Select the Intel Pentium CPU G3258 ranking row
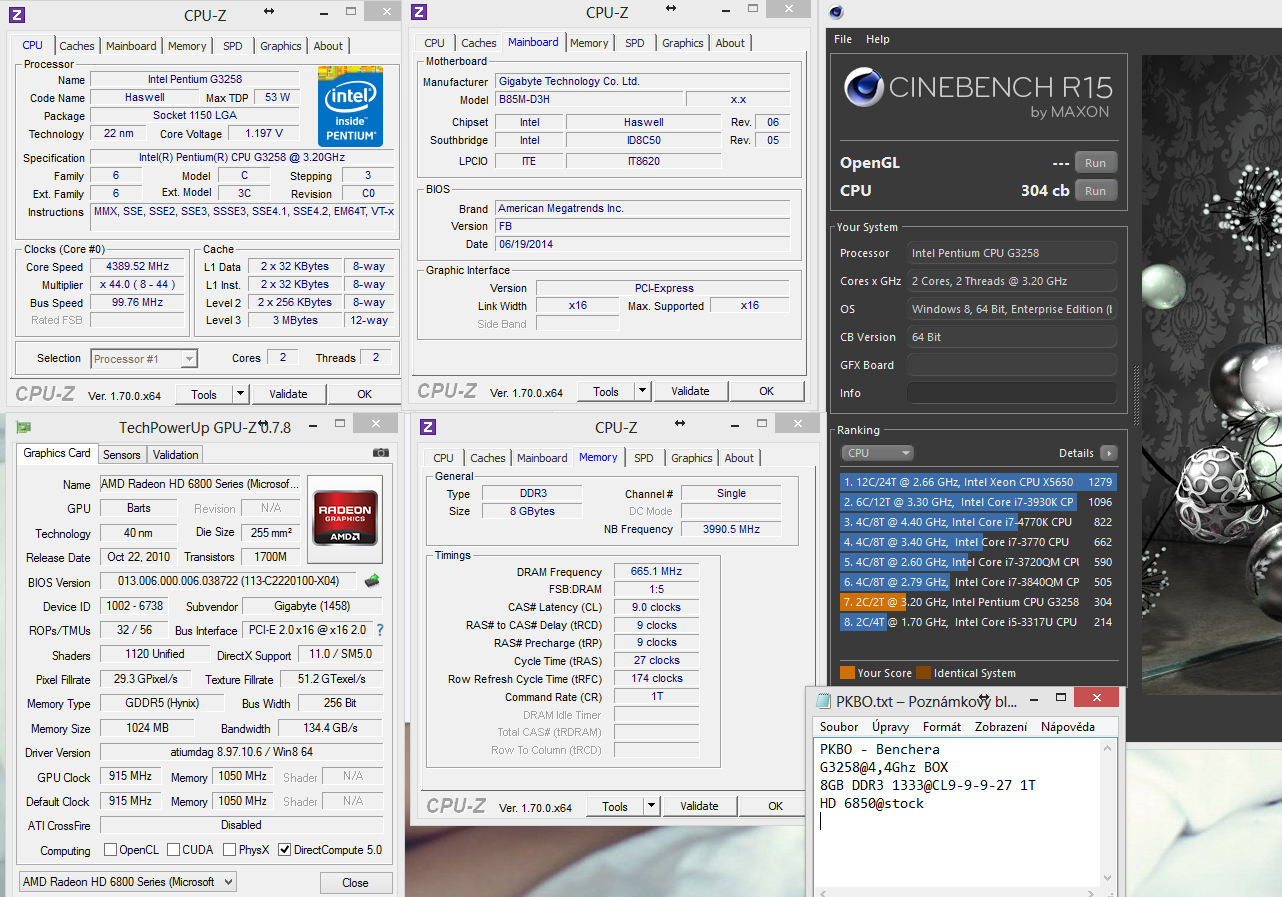This screenshot has width=1282, height=897. pyautogui.click(x=977, y=602)
